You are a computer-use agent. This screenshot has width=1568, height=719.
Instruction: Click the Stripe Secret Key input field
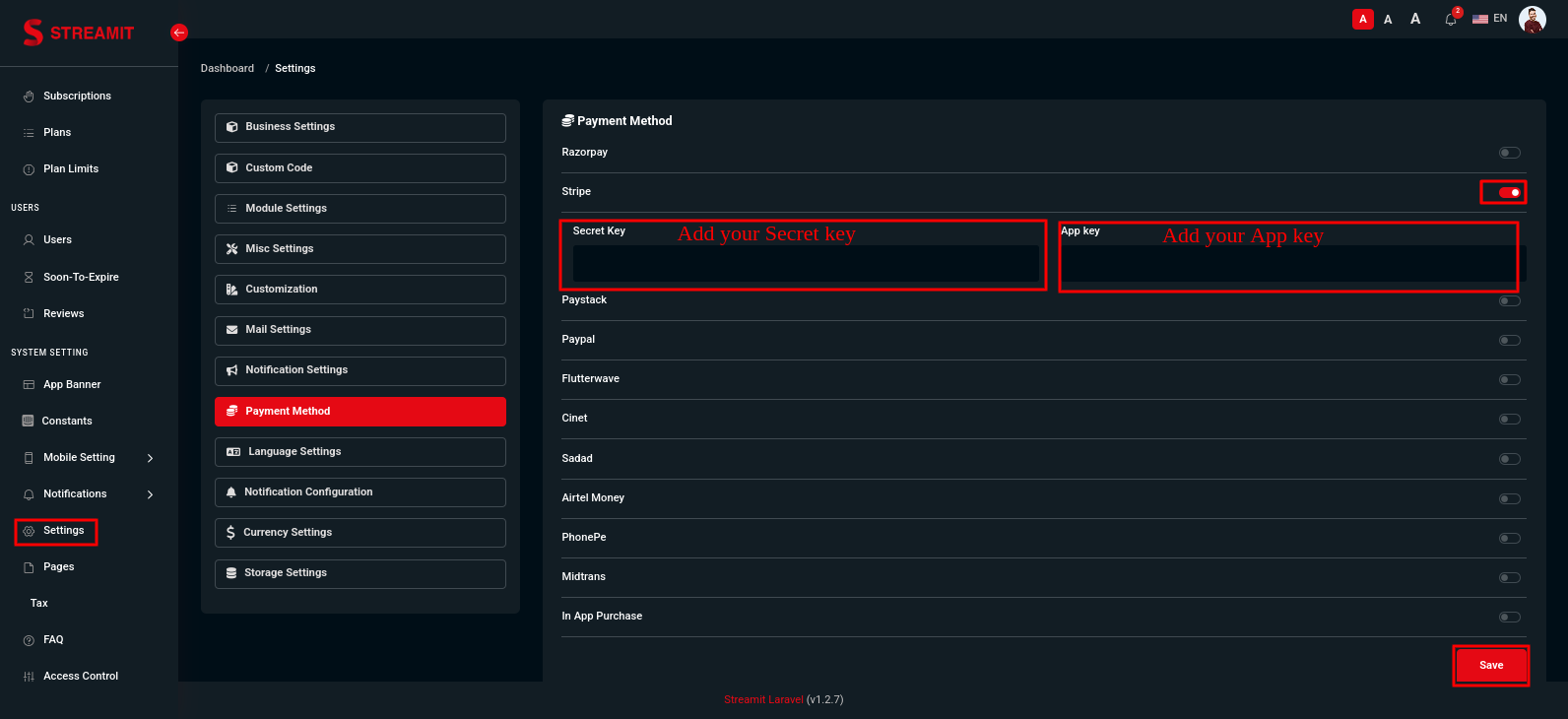[805, 263]
